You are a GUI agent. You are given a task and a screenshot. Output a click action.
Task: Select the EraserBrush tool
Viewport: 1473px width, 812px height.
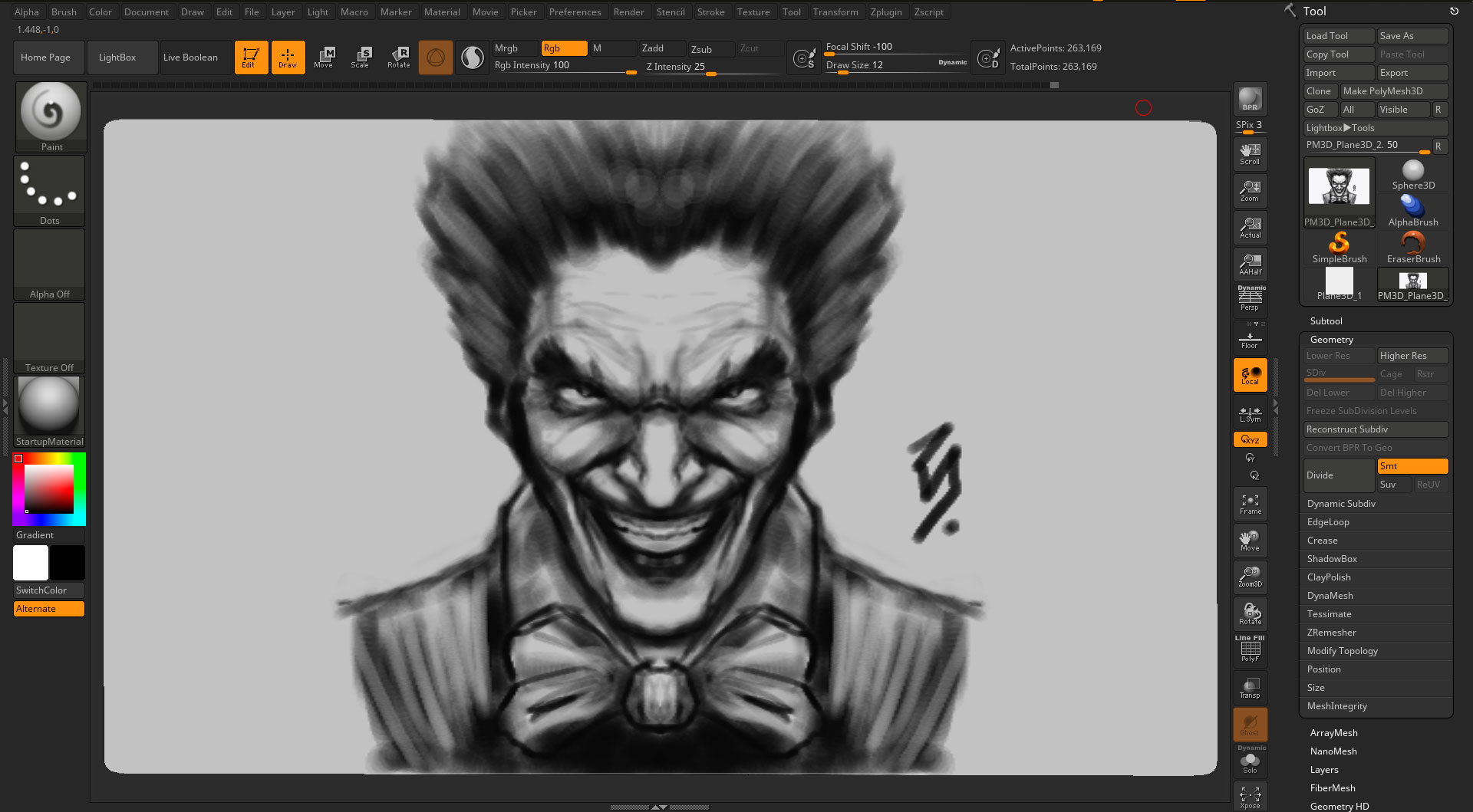click(1412, 248)
